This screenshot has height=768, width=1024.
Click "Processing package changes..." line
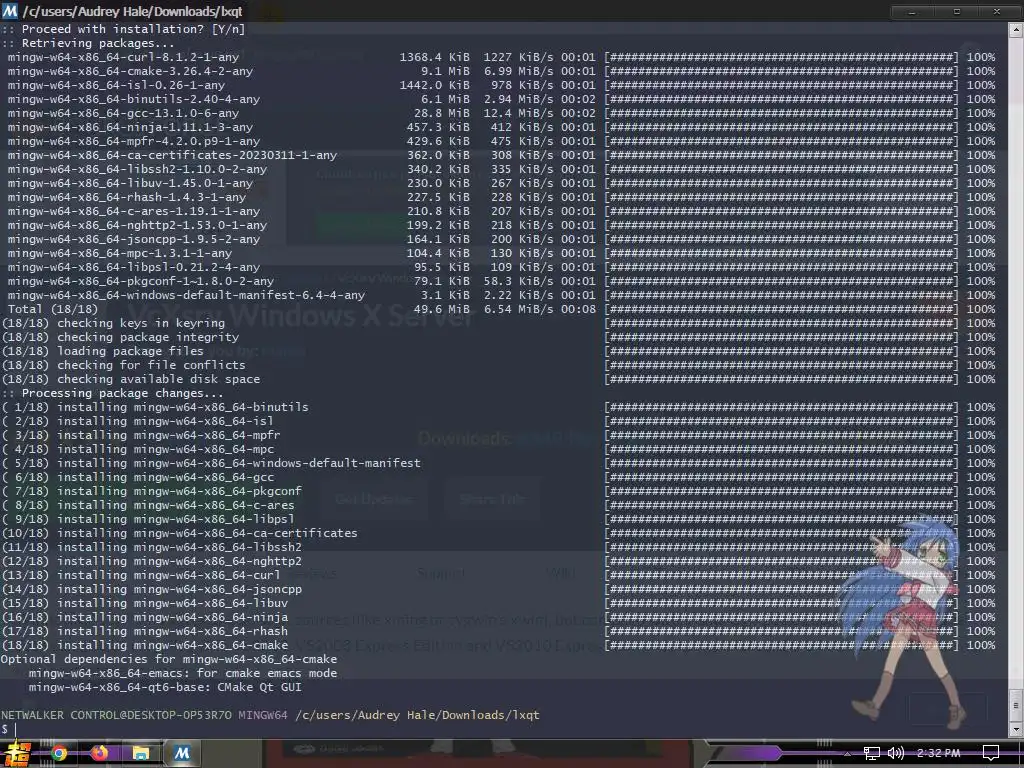click(x=112, y=393)
